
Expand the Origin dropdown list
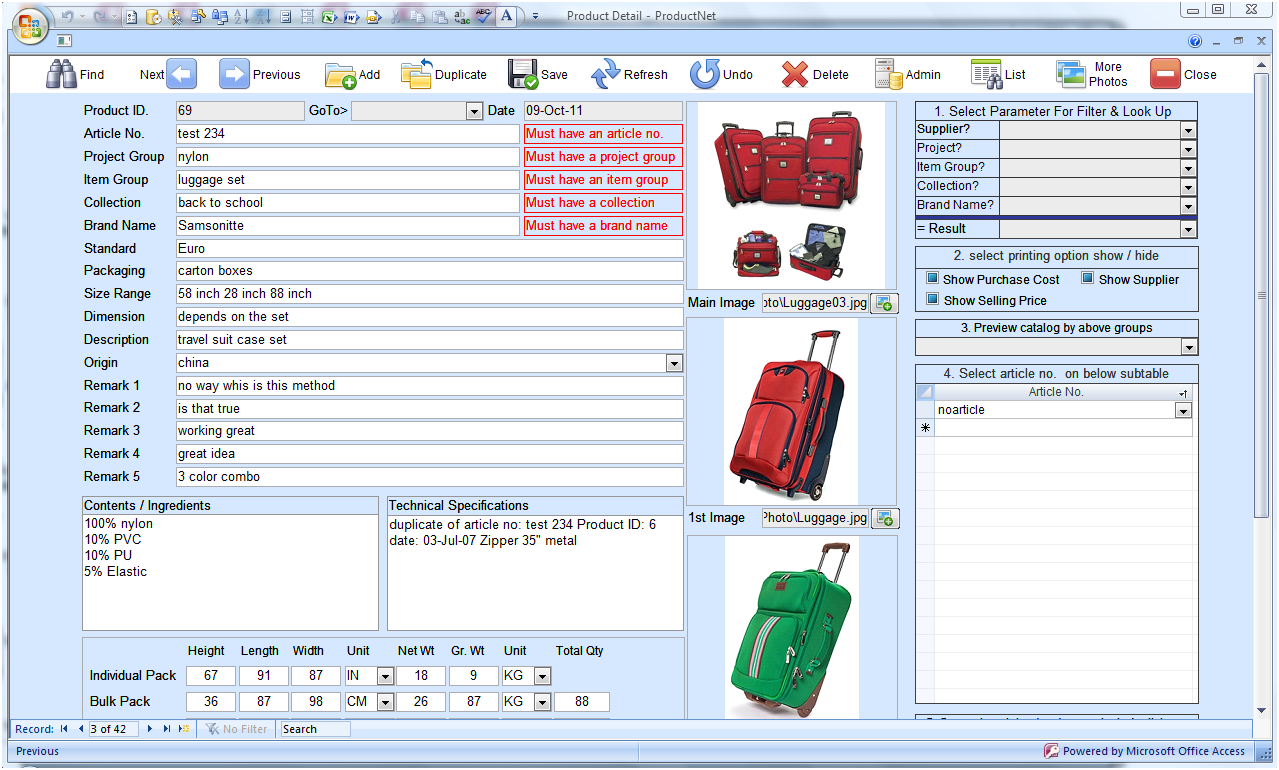(x=674, y=363)
